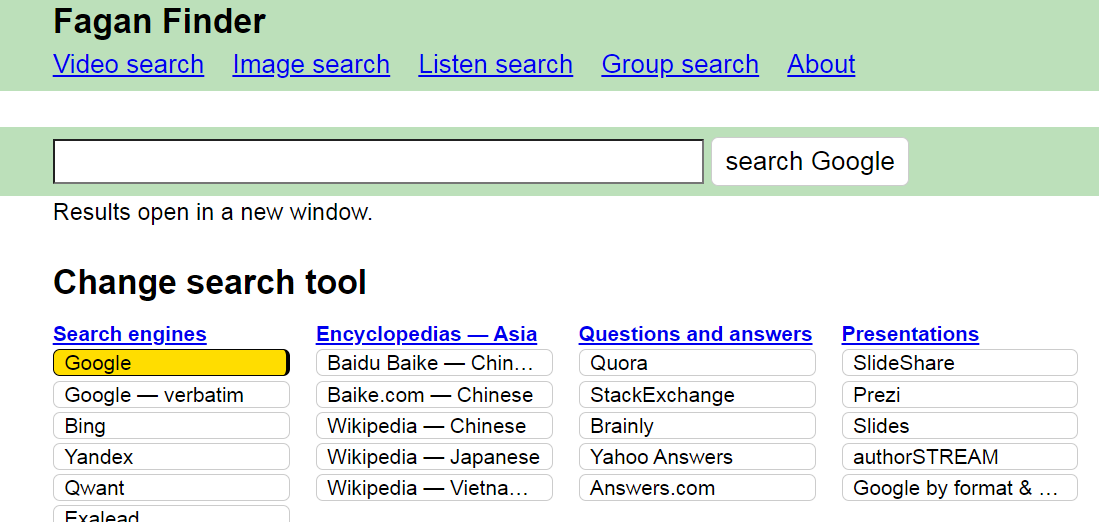This screenshot has height=522, width=1099.
Task: Select SlideShare under Presentations
Action: [x=960, y=363]
